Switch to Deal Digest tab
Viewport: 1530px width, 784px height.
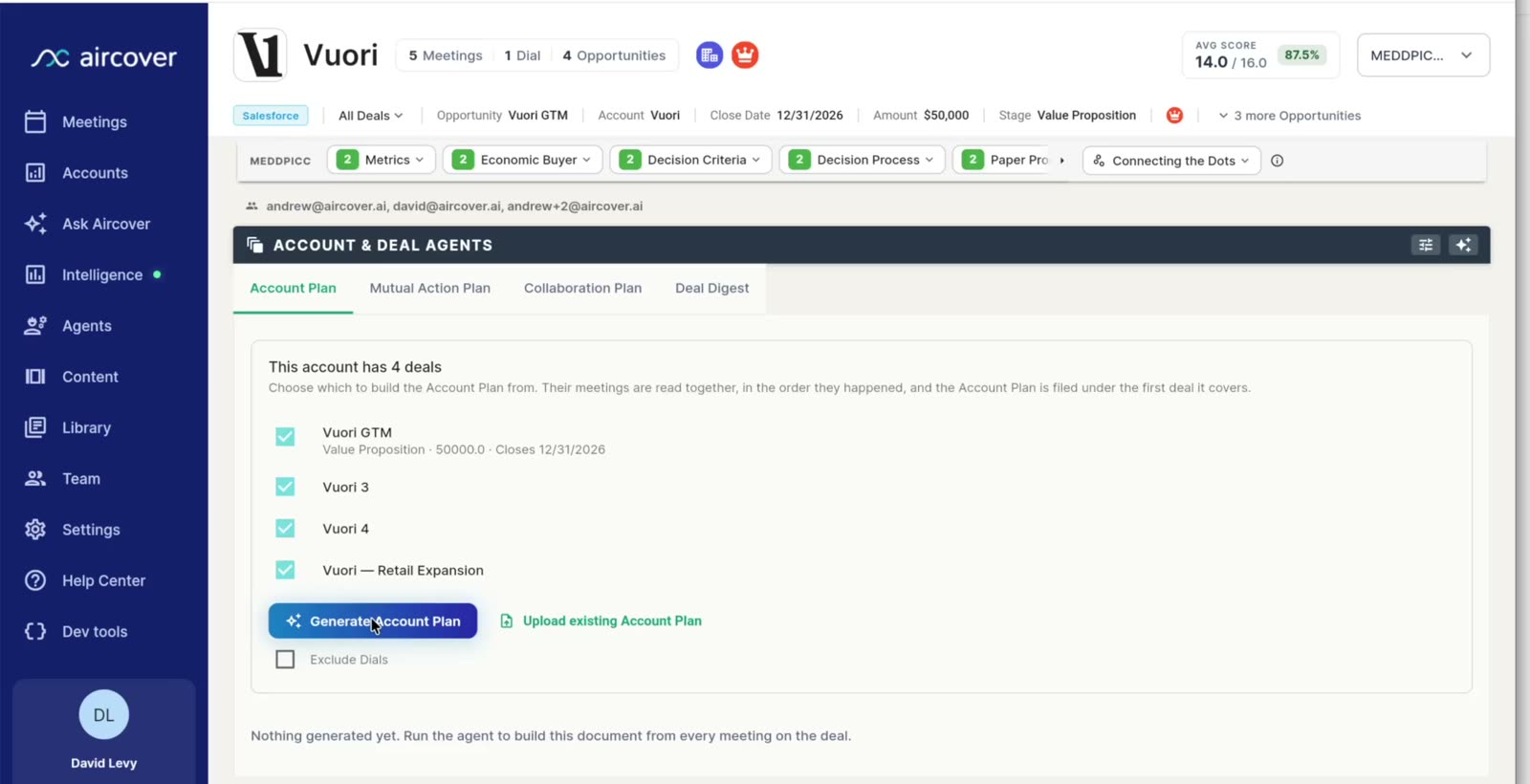tap(711, 288)
